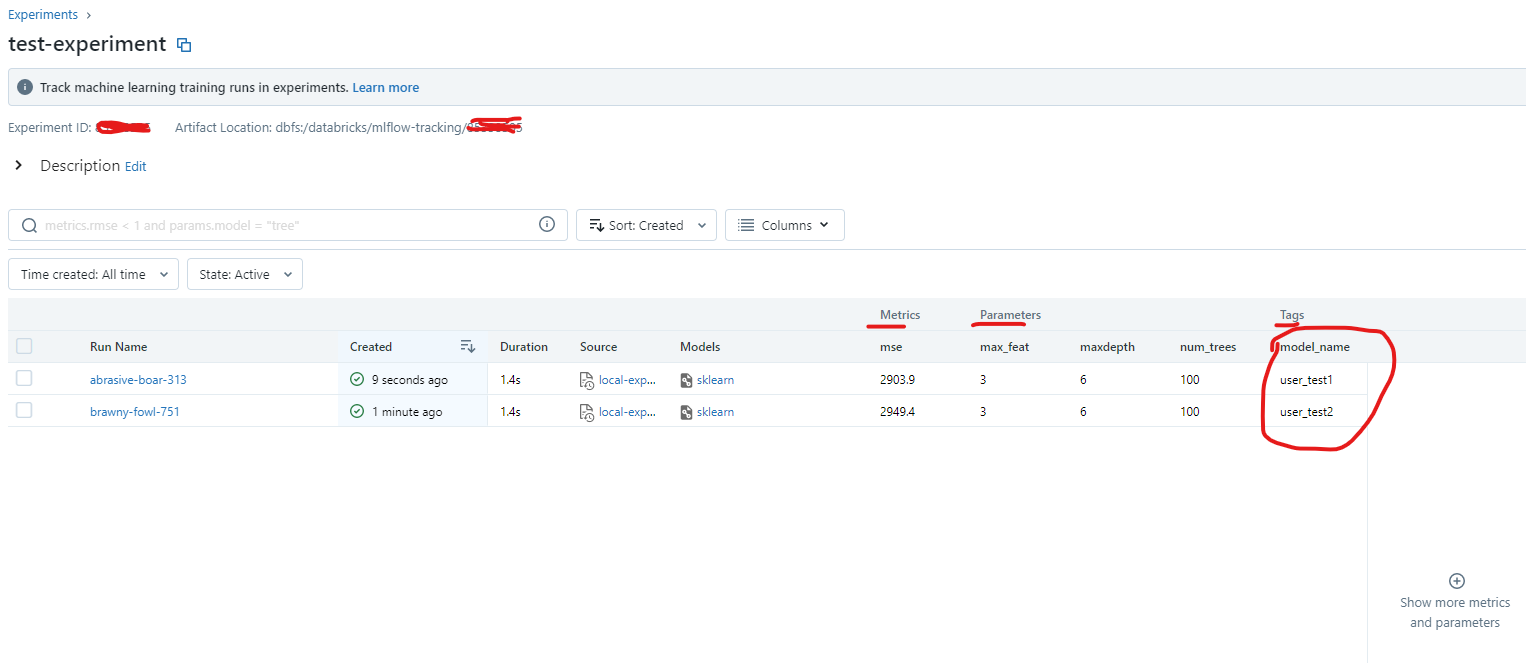
Task: Open the Sort: Created dropdown
Action: point(646,225)
